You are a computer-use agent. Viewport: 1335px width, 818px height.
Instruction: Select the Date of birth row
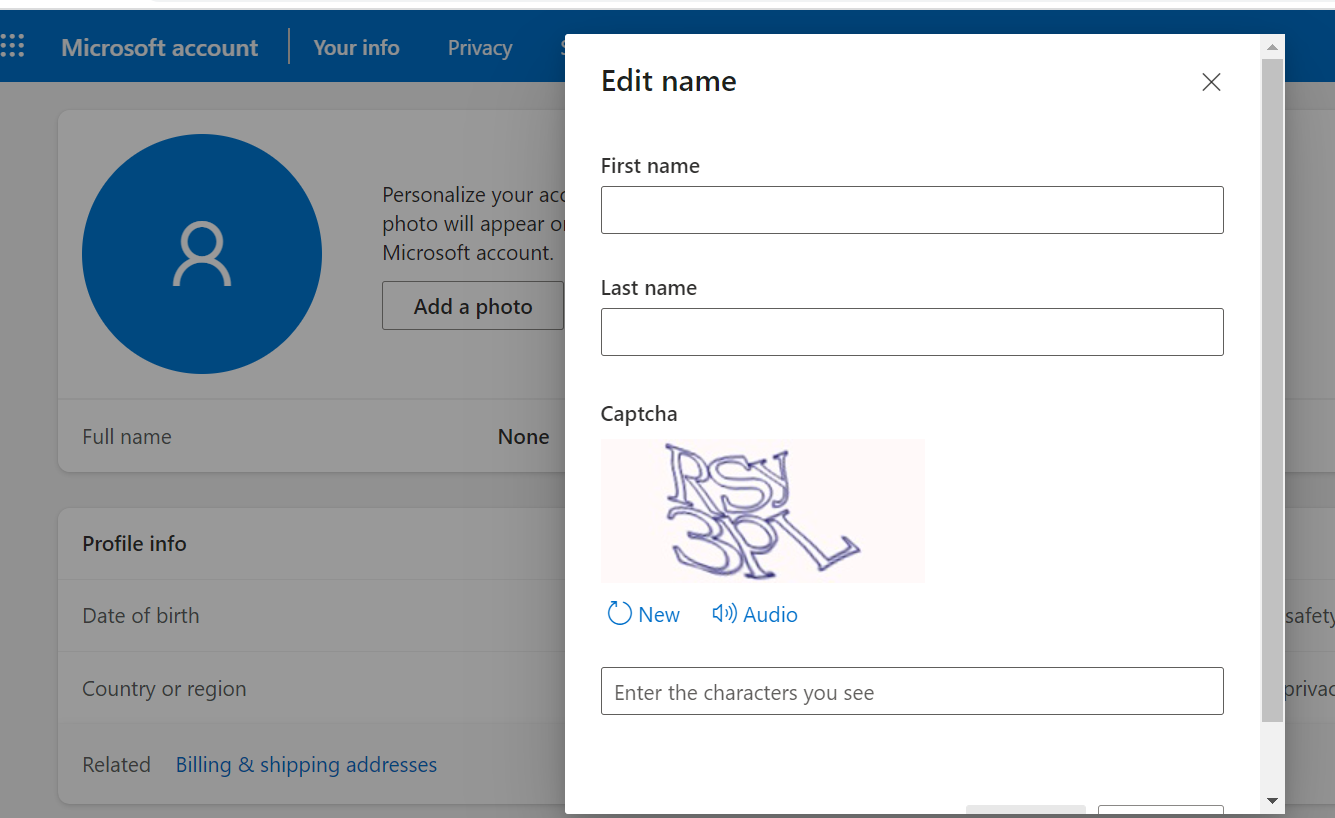point(300,616)
